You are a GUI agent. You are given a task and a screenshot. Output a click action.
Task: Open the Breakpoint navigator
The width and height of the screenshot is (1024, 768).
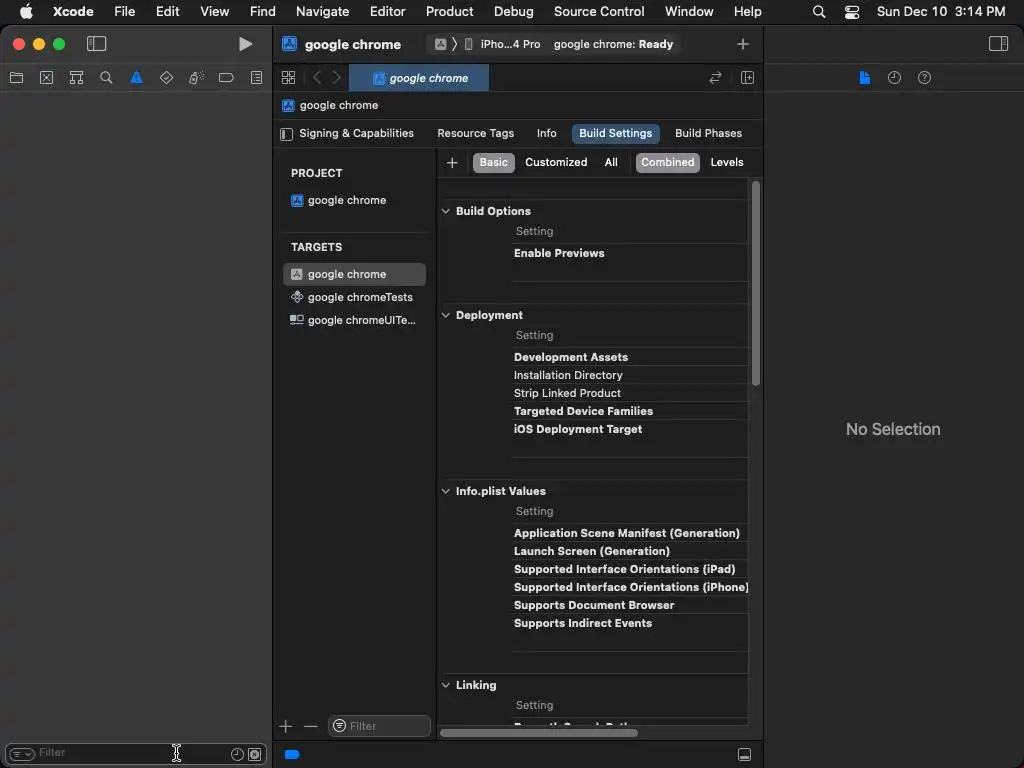[226, 78]
